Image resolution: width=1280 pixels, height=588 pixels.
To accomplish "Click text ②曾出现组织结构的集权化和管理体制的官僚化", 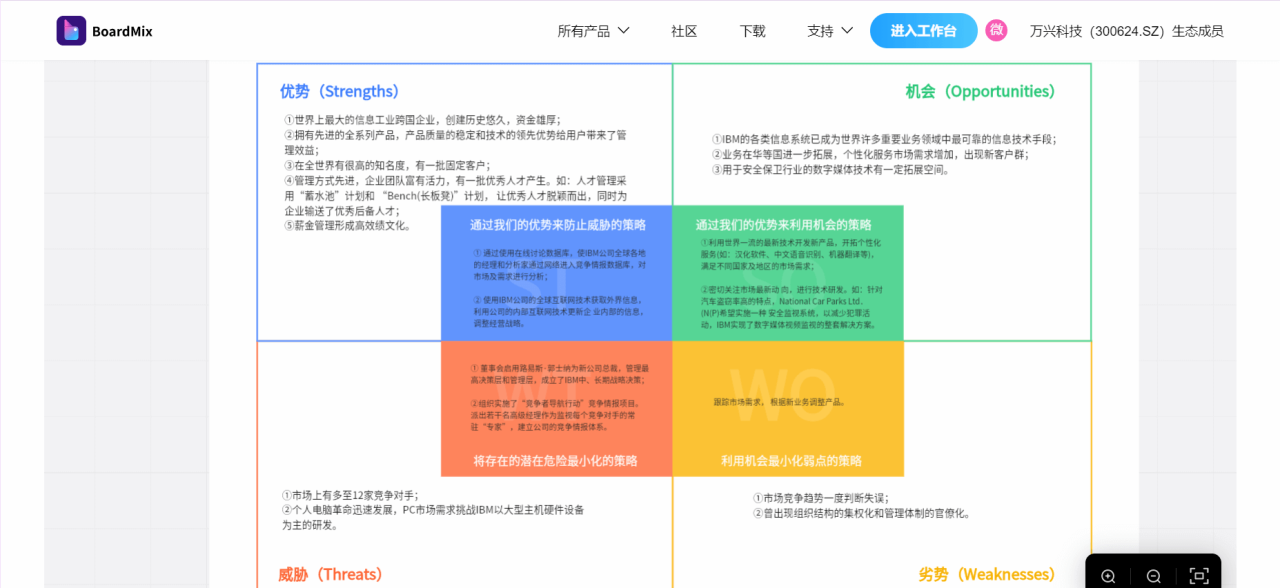I will coord(862,513).
